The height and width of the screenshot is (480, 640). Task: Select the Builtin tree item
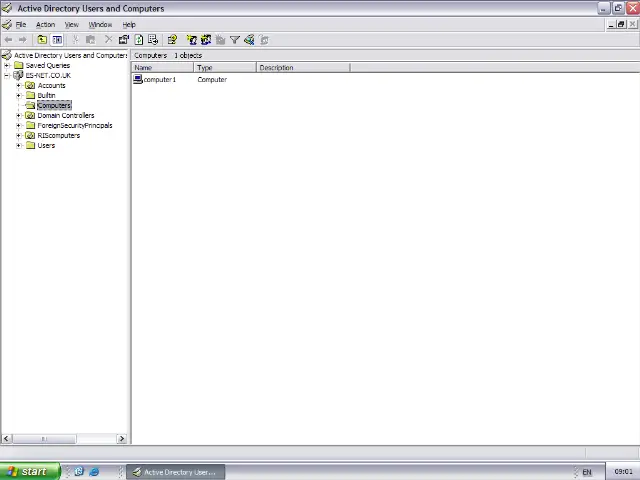tap(46, 96)
